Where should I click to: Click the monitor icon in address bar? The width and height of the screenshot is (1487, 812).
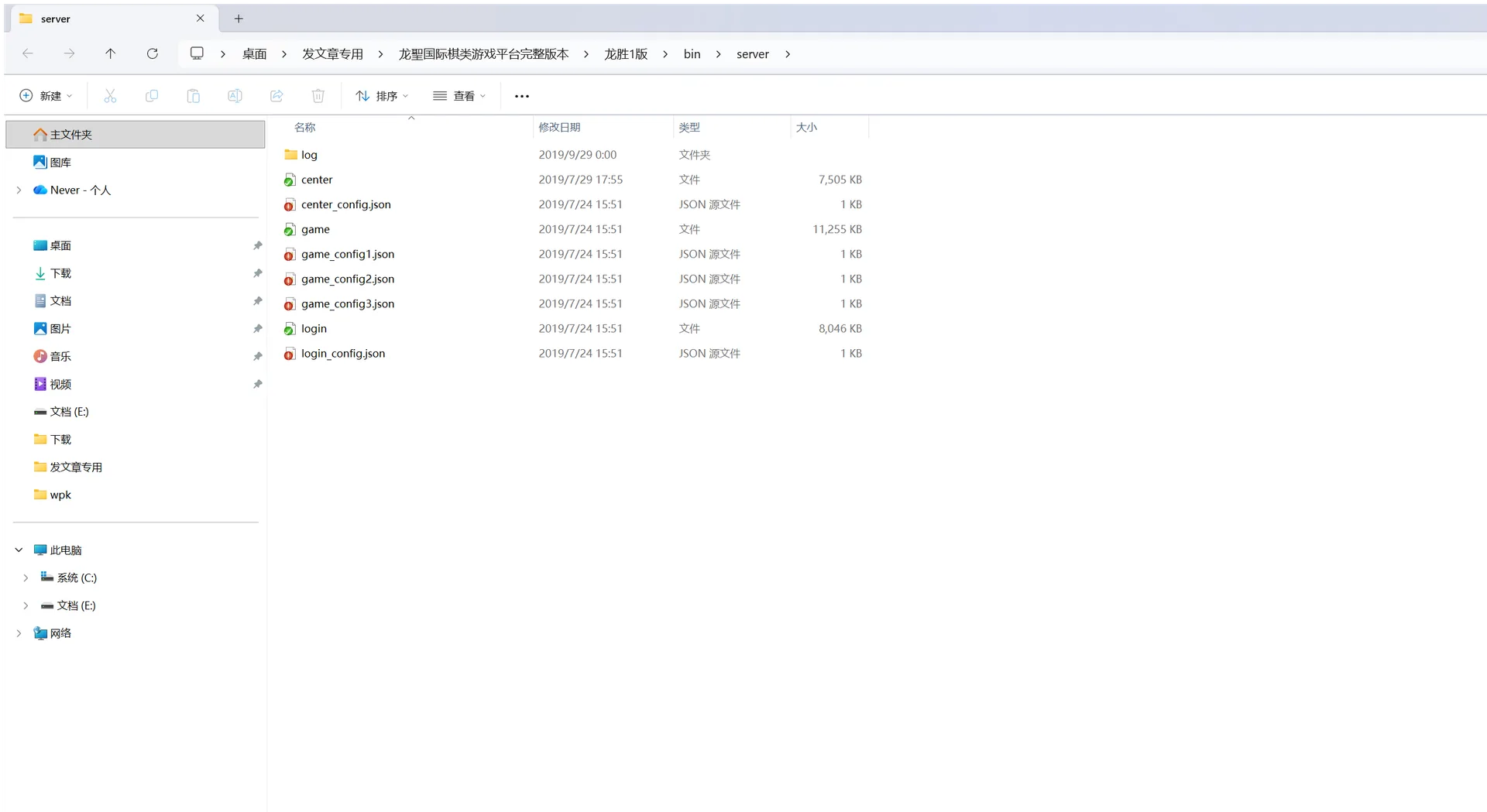[197, 53]
